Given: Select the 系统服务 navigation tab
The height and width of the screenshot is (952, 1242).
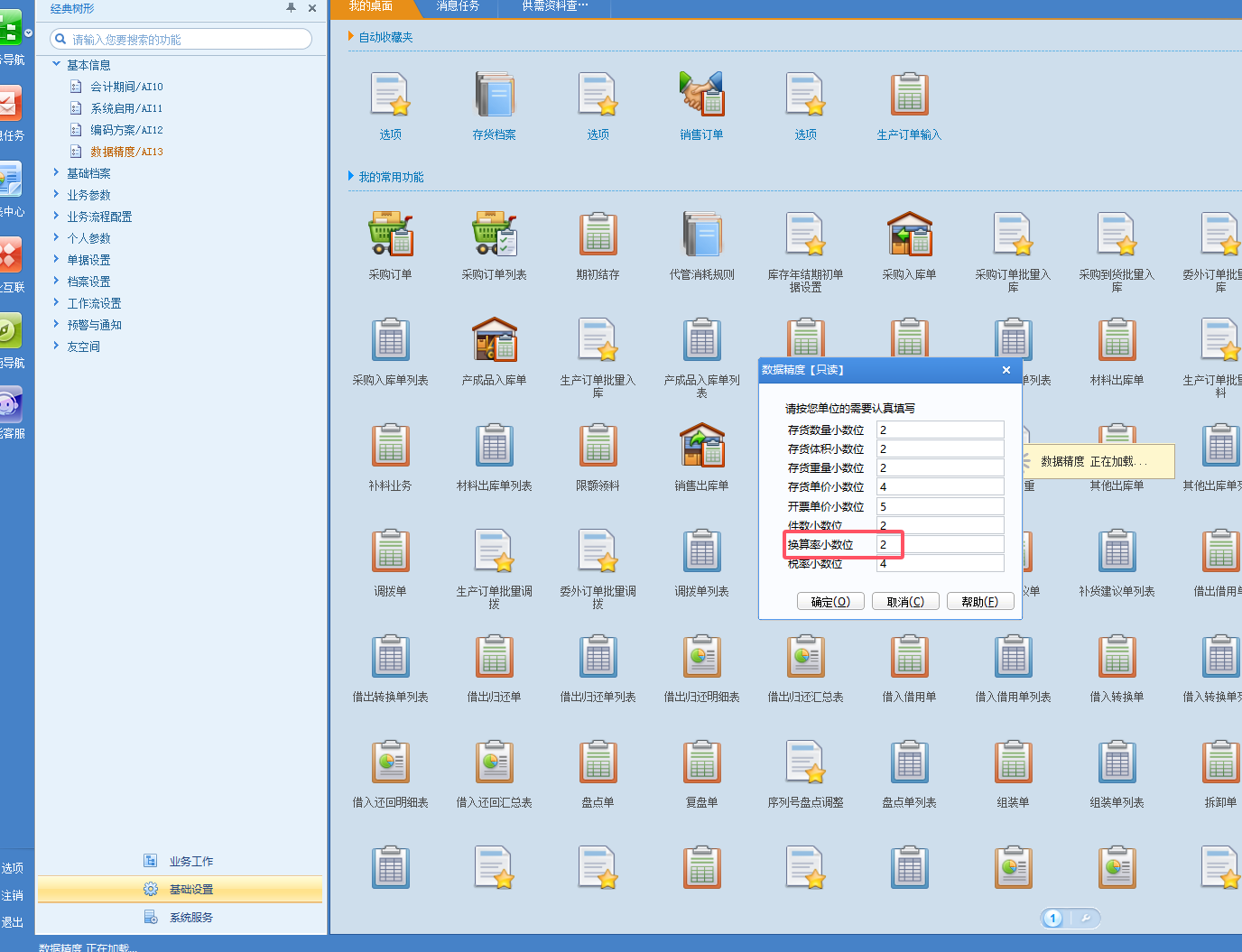Looking at the screenshot, I should tap(181, 917).
